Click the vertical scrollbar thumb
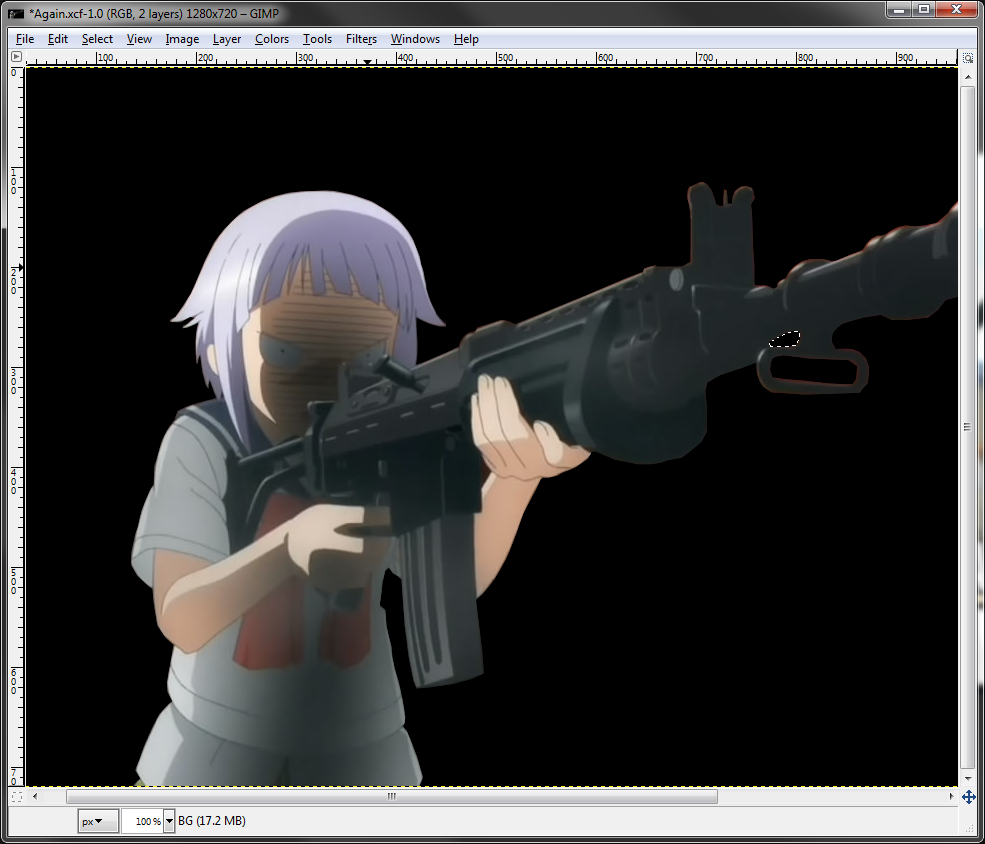The image size is (985, 844). pos(967,427)
